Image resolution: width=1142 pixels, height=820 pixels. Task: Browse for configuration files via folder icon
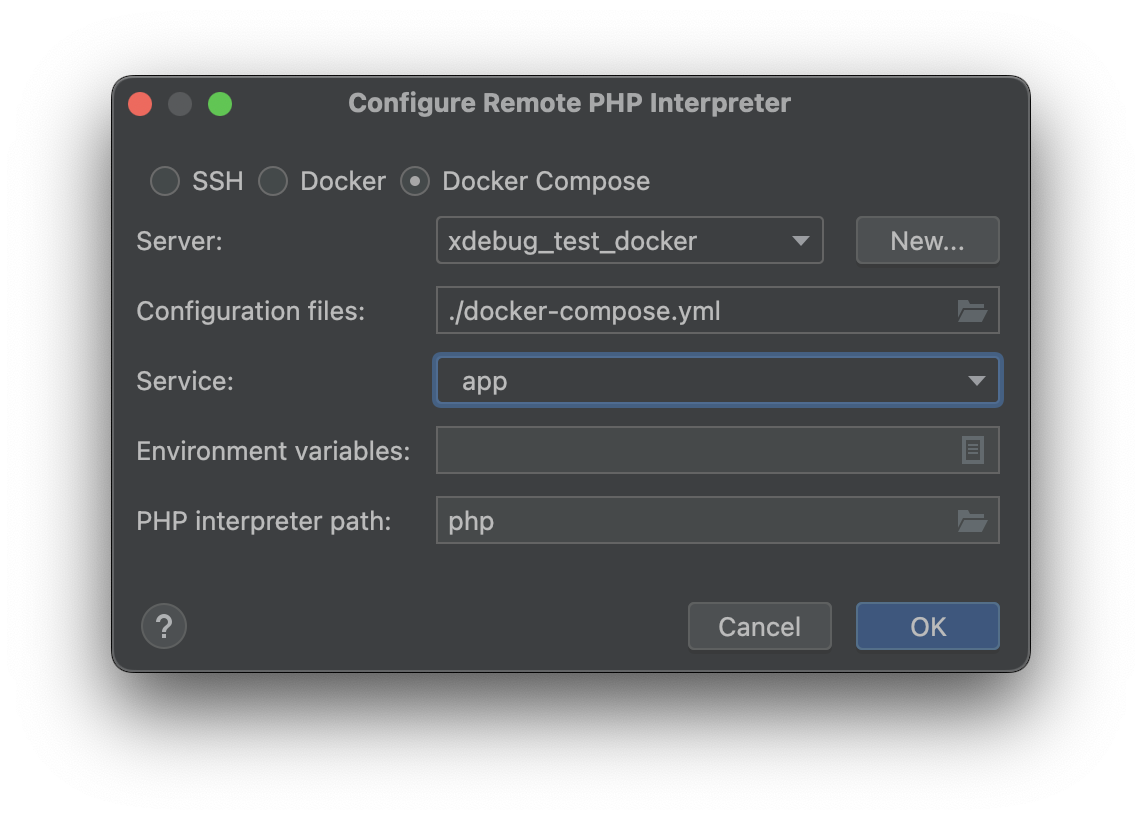(972, 311)
